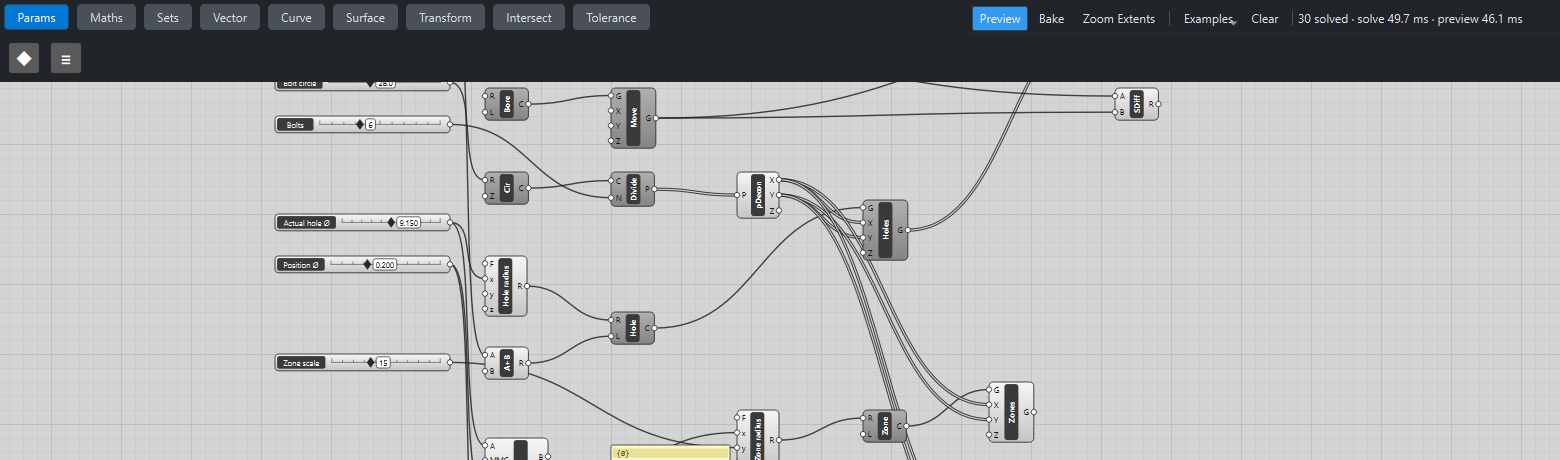Screen dimensions: 1560x460
Task: Expand the Examples dropdown
Action: (x=1209, y=19)
